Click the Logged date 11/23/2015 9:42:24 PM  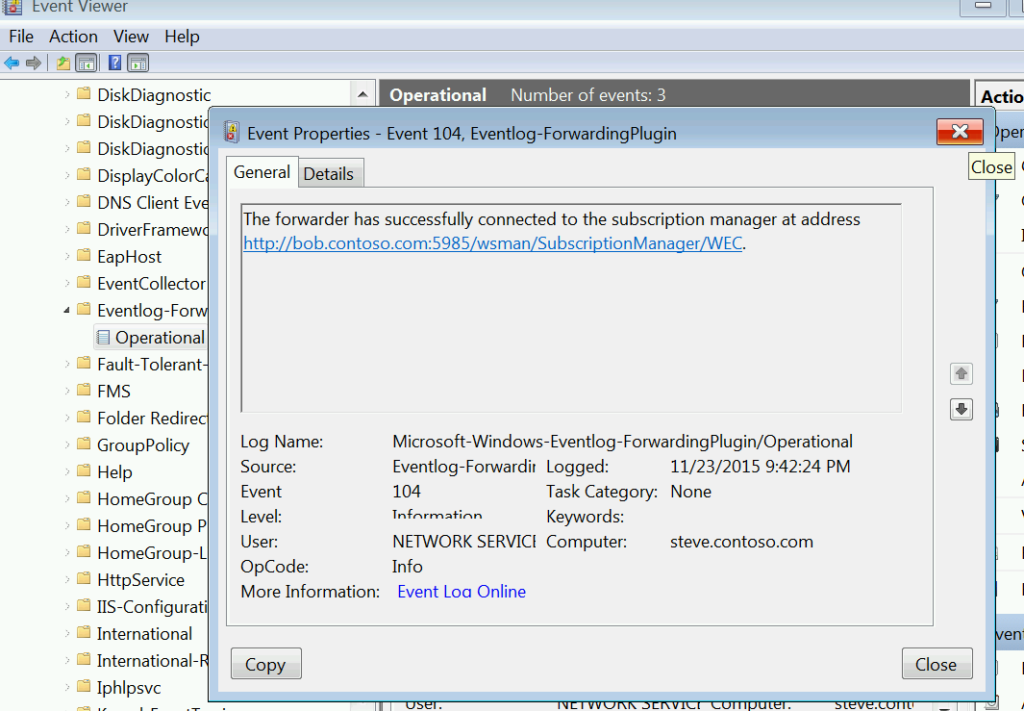coord(760,467)
